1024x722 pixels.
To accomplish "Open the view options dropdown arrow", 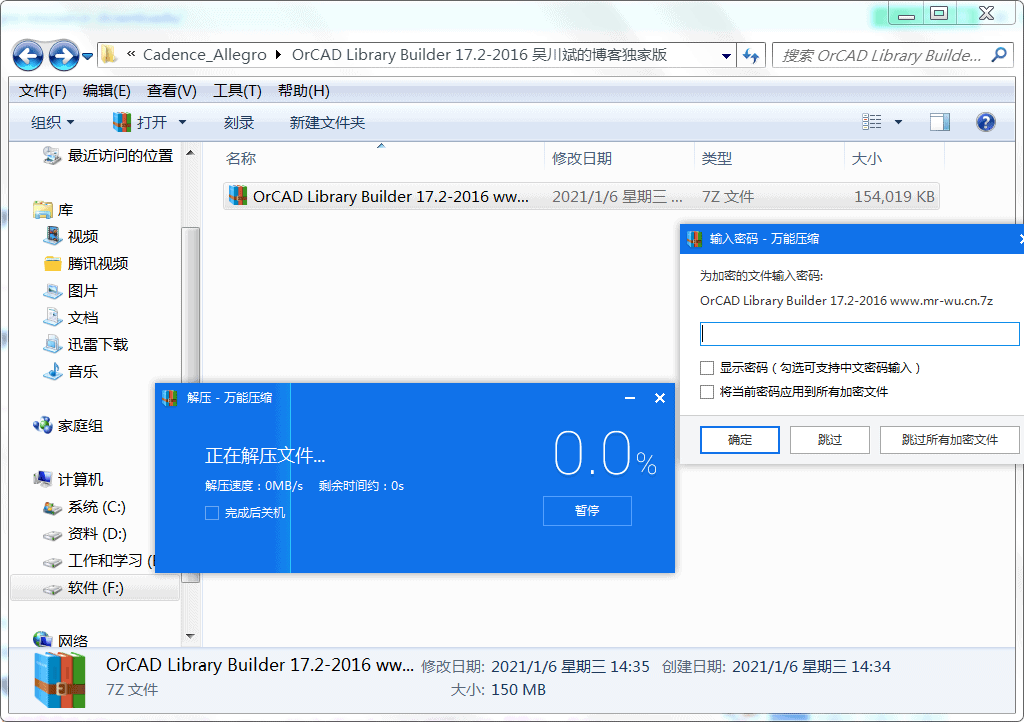I will click(898, 122).
